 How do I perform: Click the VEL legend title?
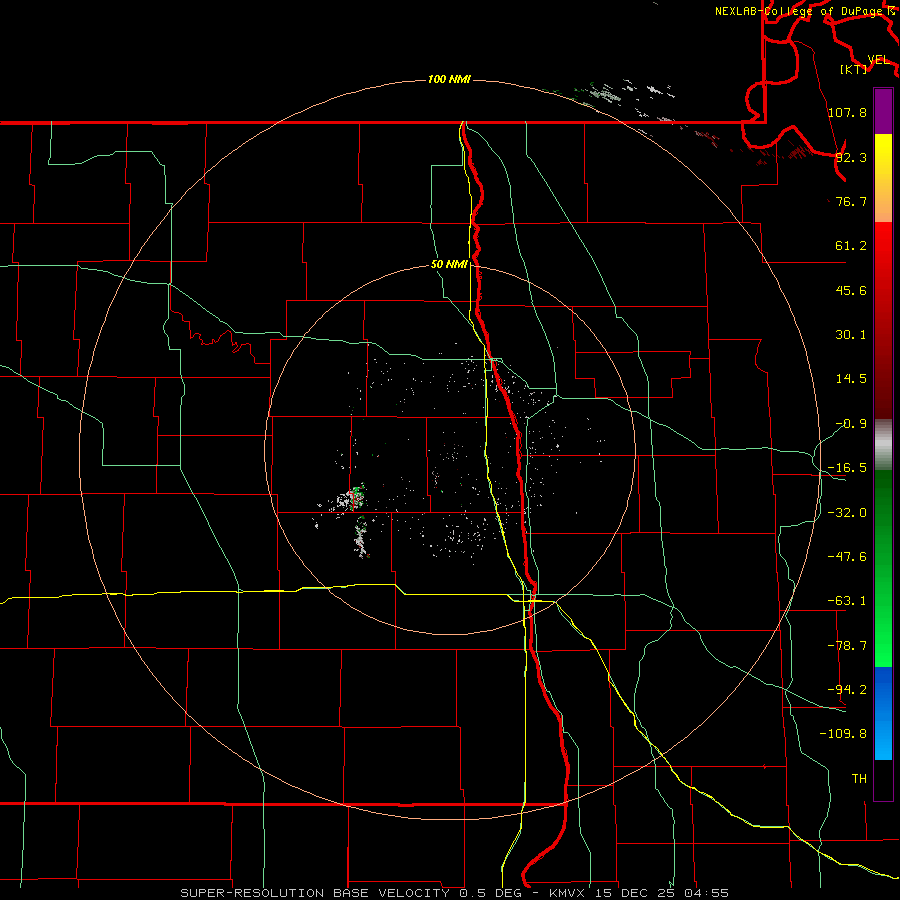click(879, 59)
